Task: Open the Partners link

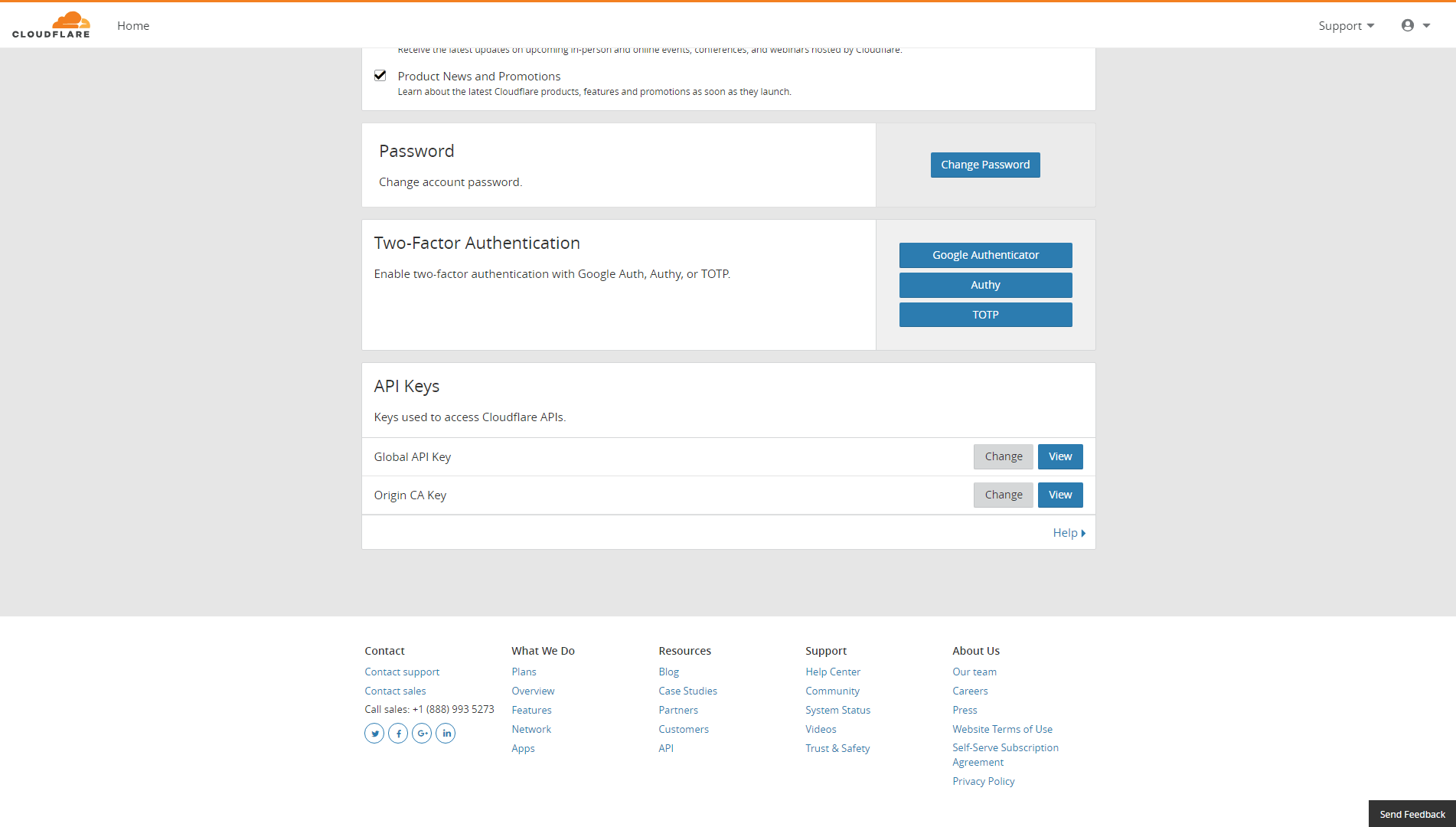Action: click(x=678, y=710)
